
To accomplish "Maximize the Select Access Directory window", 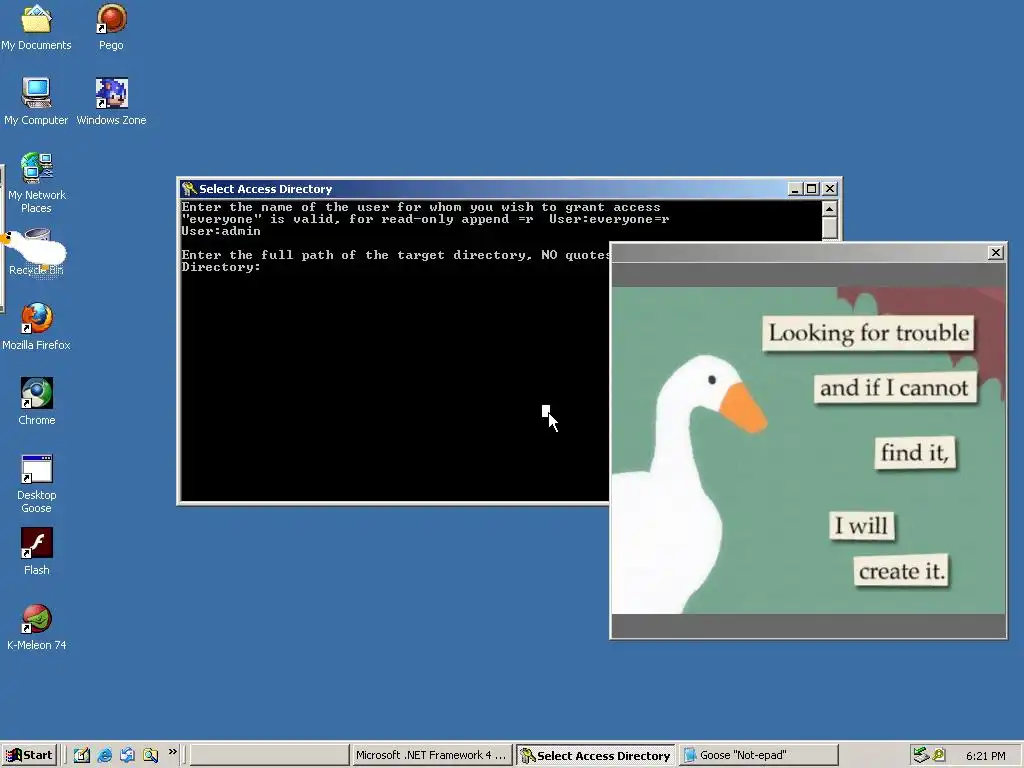I will pos(812,189).
